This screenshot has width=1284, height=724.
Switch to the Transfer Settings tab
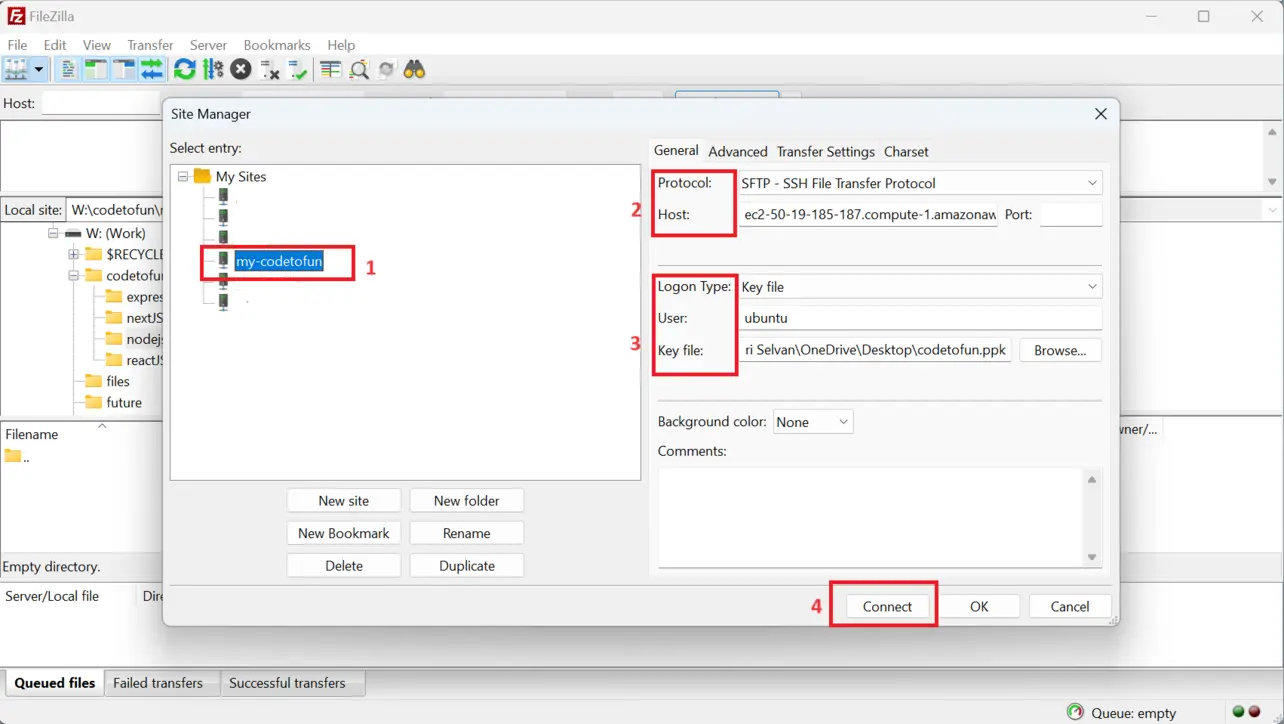click(826, 151)
